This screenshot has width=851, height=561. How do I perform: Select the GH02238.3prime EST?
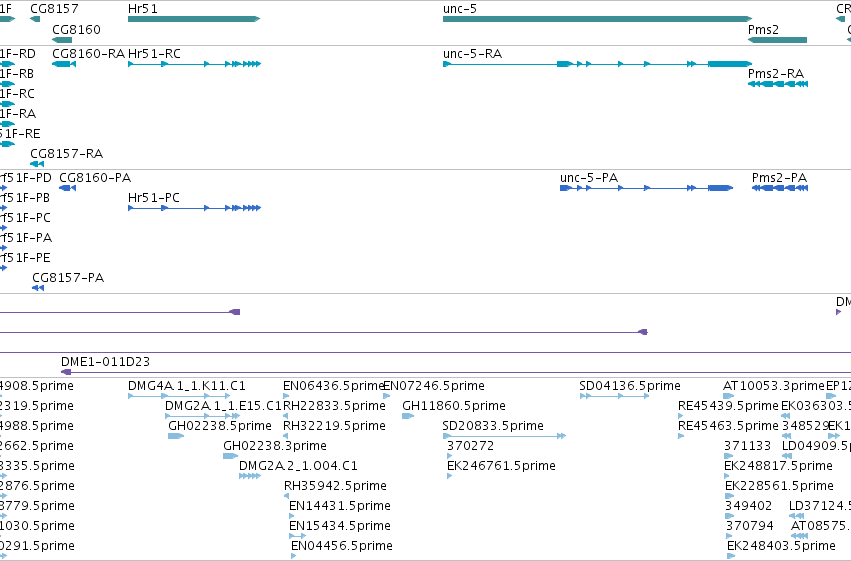coord(231,456)
